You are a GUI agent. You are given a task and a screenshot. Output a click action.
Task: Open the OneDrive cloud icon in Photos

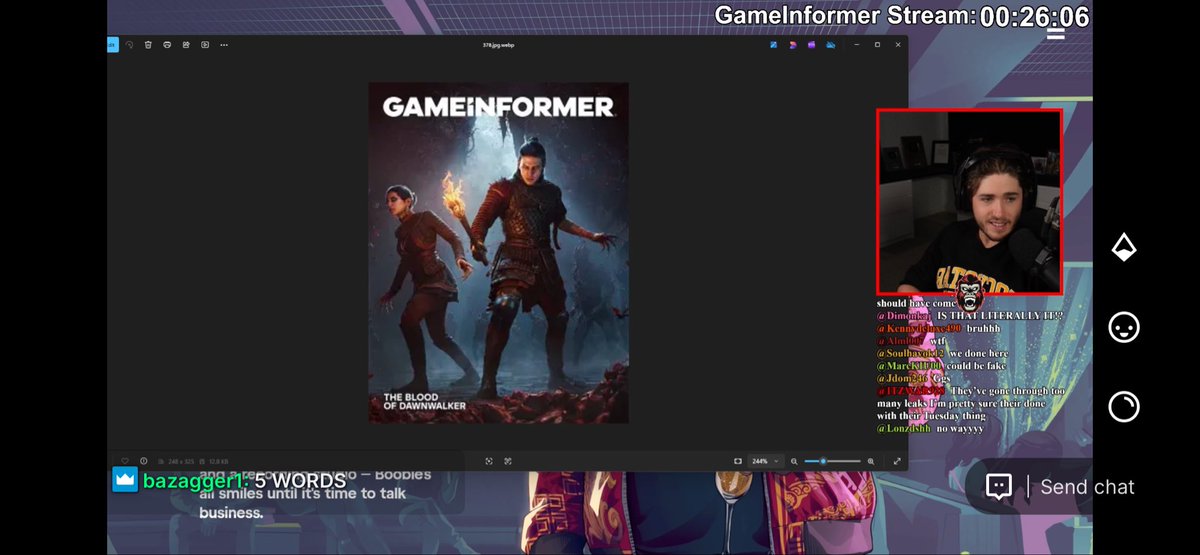[x=830, y=44]
